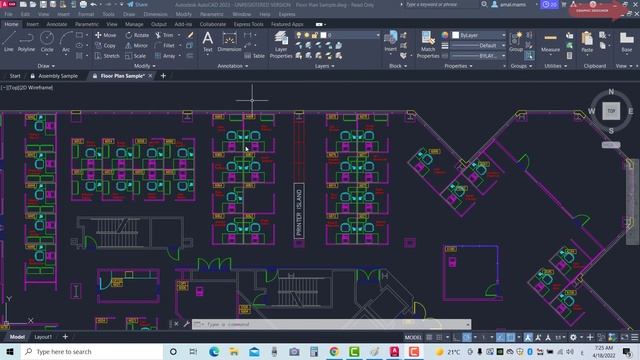Expand the Annotation panel
The height and width of the screenshot is (360, 640).
(233, 66)
